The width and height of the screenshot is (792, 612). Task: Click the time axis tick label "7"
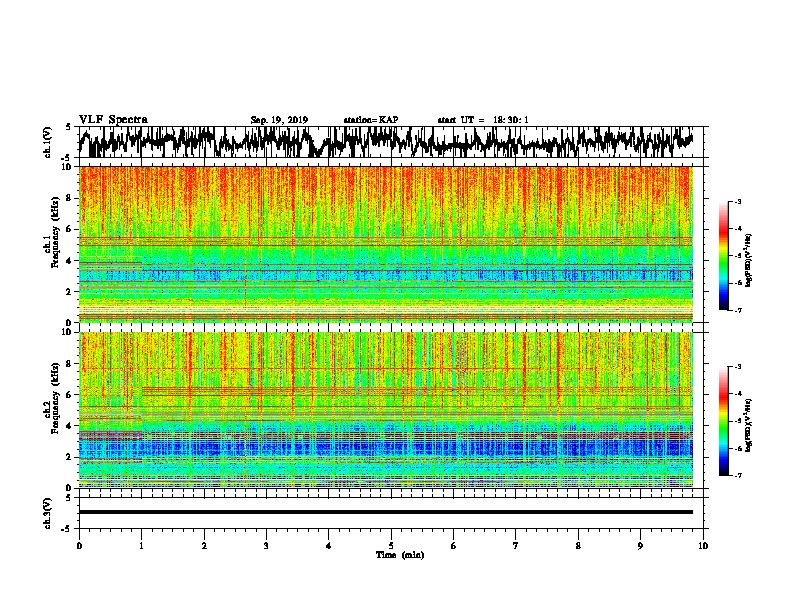point(516,546)
